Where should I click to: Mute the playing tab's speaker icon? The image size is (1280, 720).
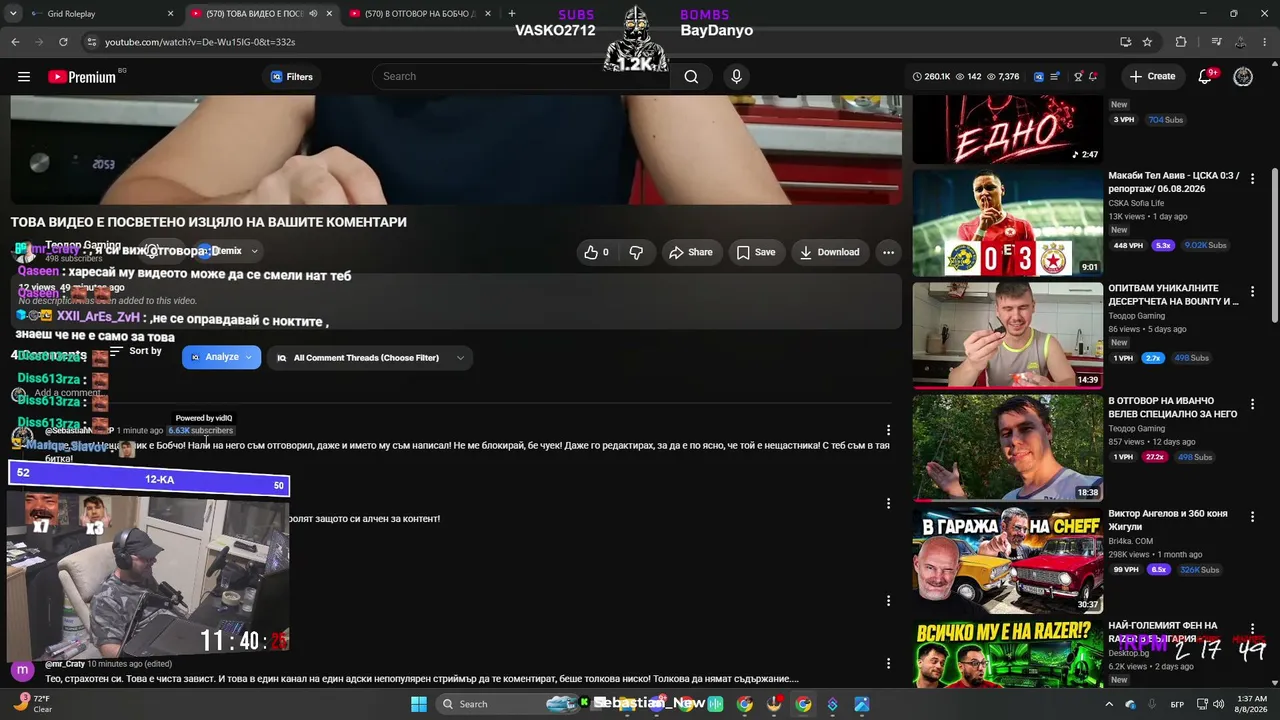point(313,14)
